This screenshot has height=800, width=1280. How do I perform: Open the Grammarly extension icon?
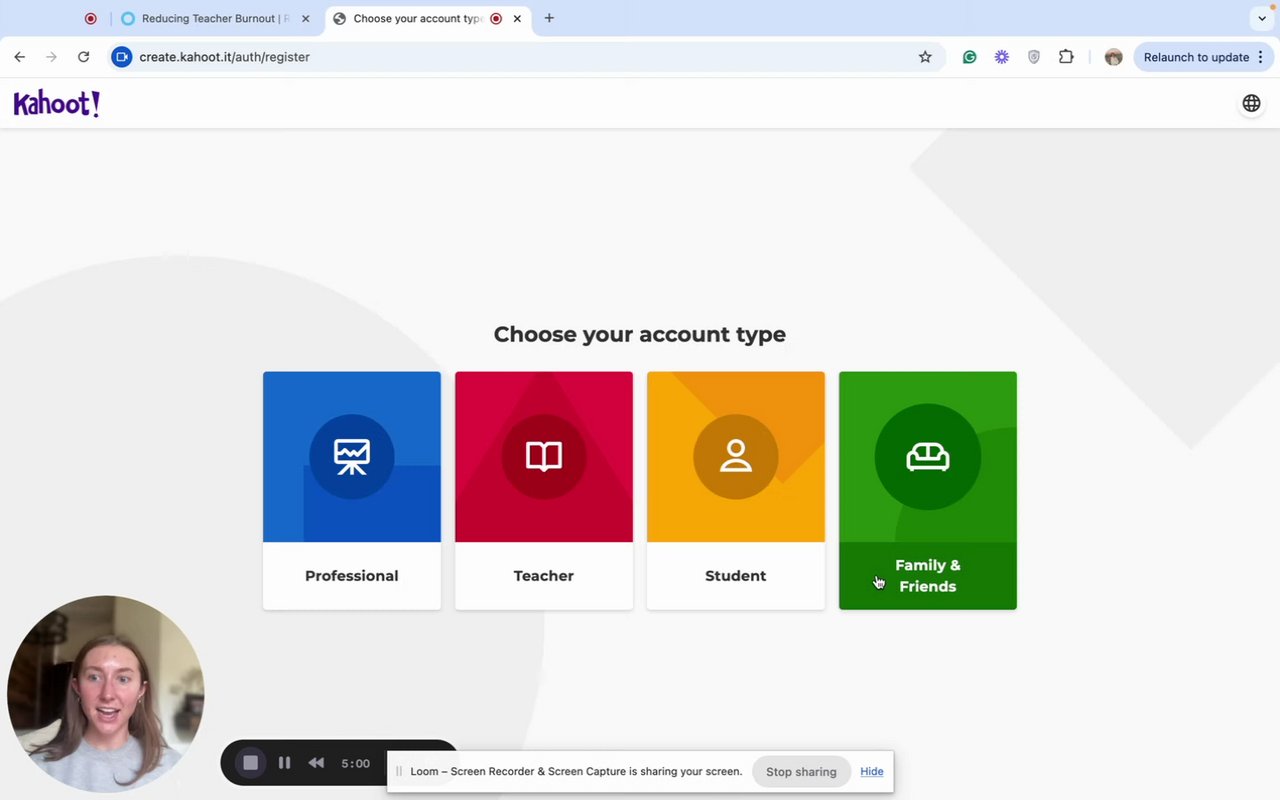[x=969, y=57]
